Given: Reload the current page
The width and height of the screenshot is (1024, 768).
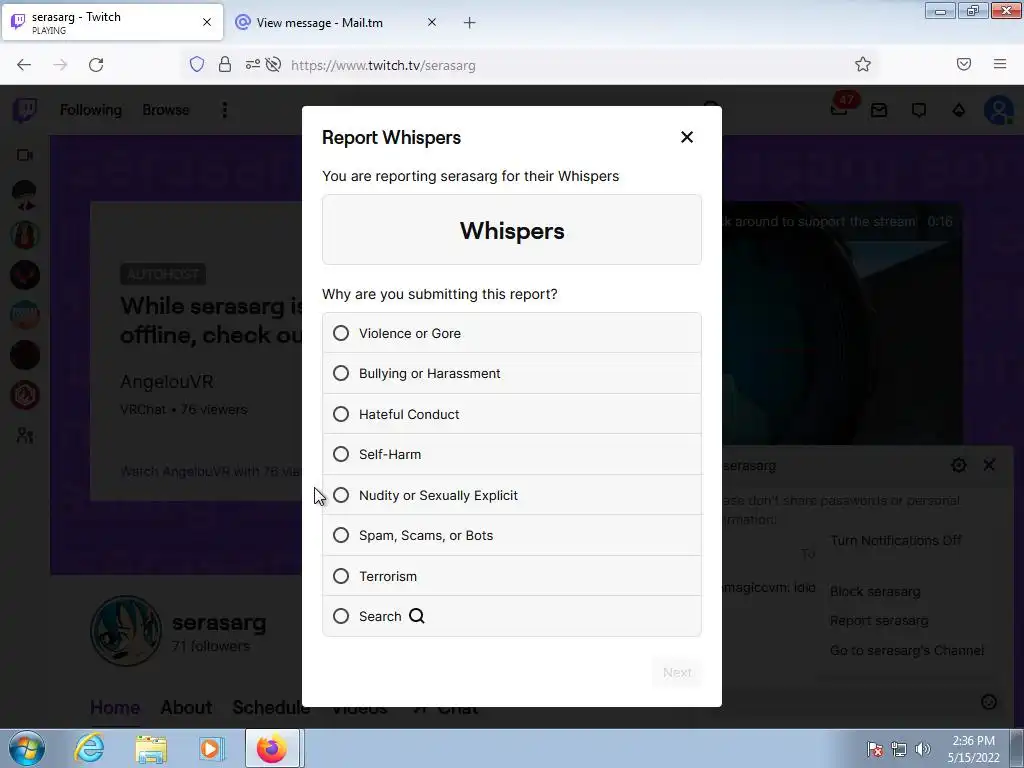Looking at the screenshot, I should coord(96,65).
